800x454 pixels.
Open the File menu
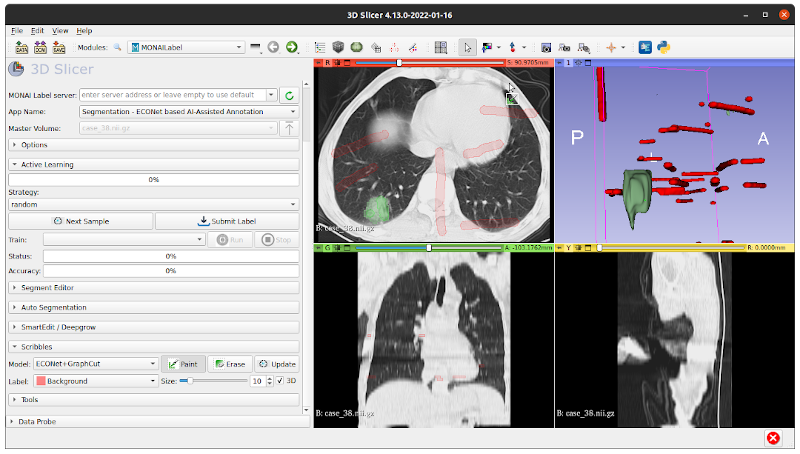(x=17, y=31)
